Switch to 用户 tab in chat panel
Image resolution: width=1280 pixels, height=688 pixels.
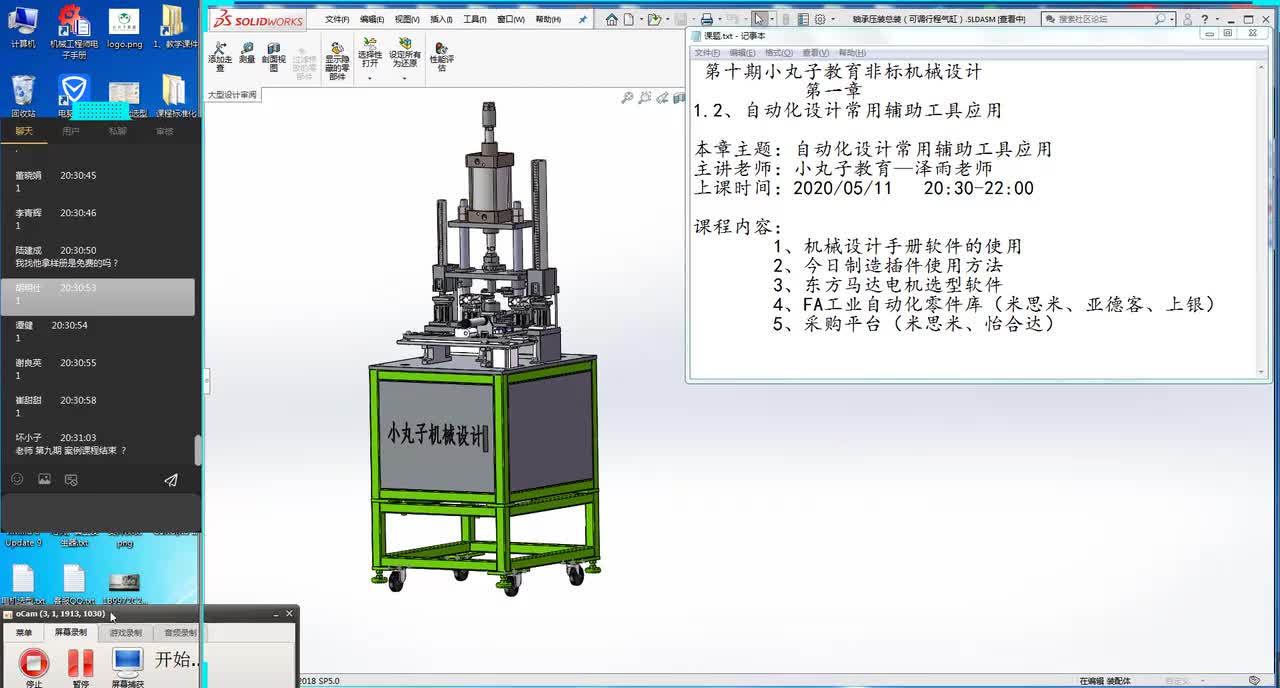[71, 131]
